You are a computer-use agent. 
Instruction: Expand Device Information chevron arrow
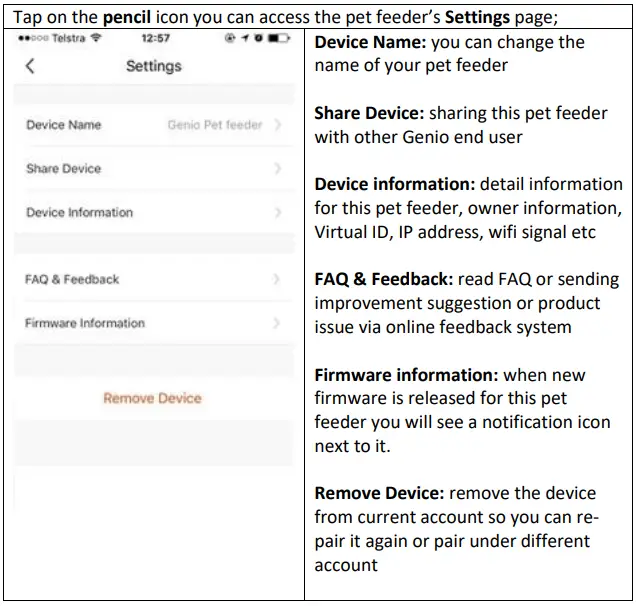277,213
